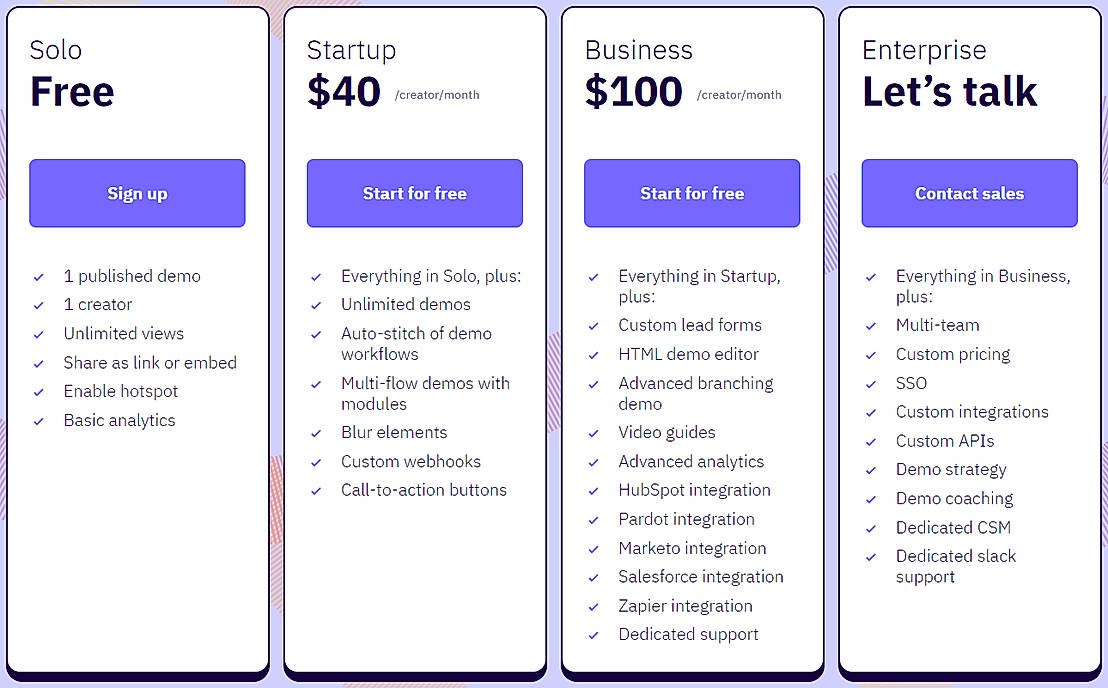Click the Contact sales button
Image resolution: width=1108 pixels, height=688 pixels.
pyautogui.click(x=969, y=193)
